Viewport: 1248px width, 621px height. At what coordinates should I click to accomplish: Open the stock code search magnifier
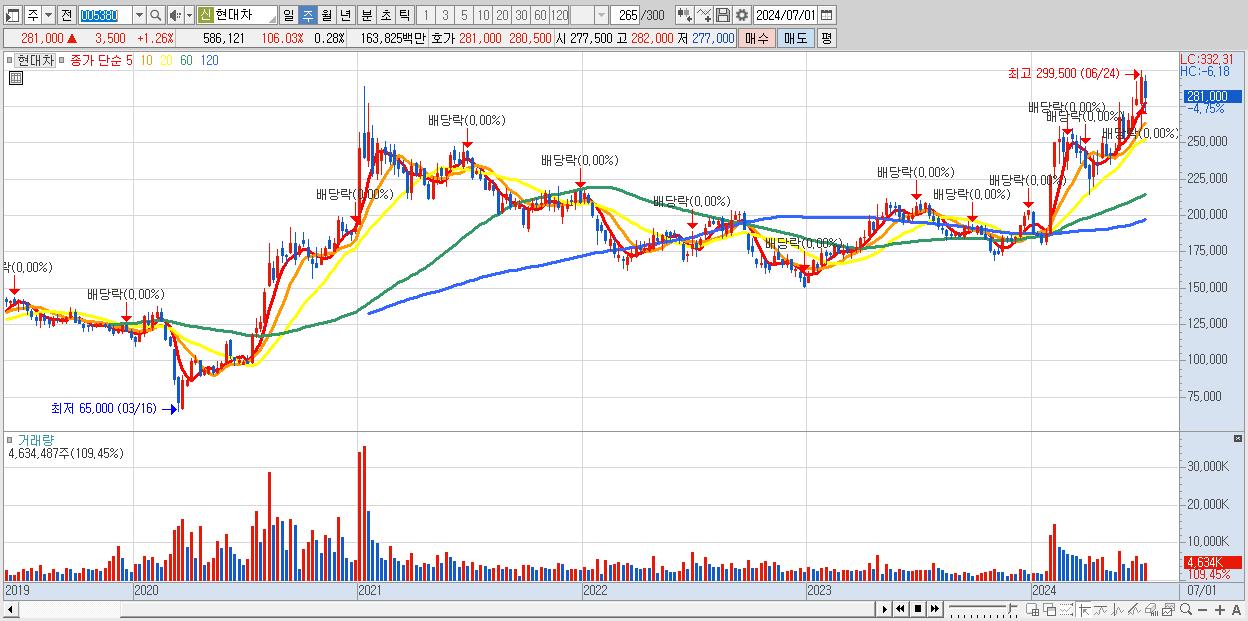(x=156, y=15)
